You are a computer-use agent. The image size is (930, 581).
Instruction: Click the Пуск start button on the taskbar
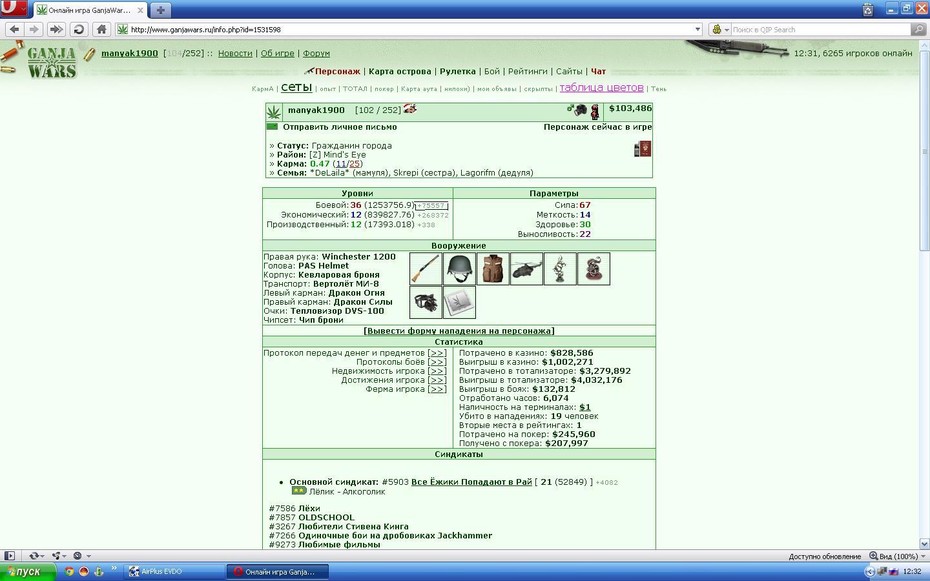click(x=28, y=572)
